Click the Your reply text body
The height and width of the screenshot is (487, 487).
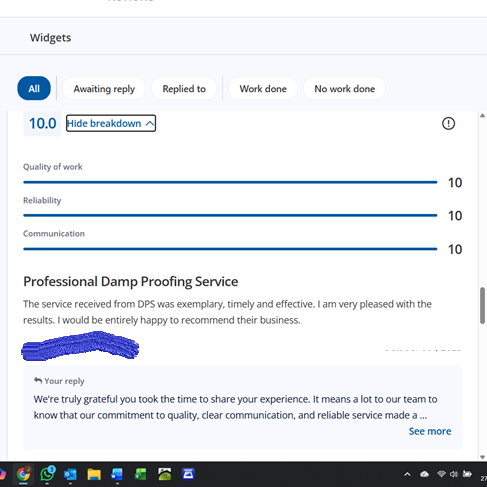point(235,407)
